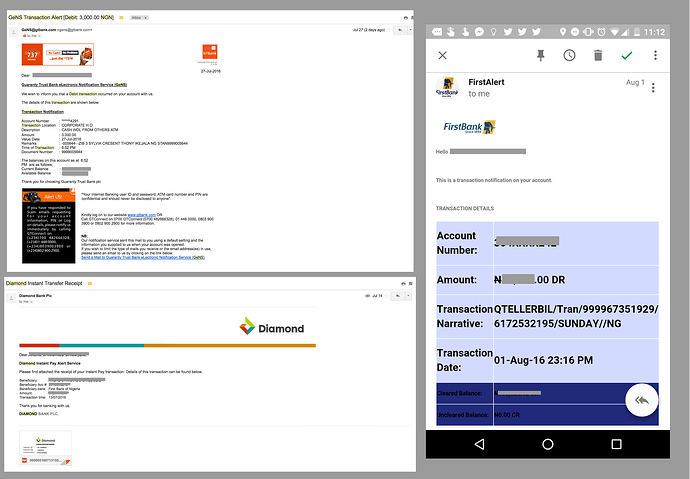This screenshot has height=479, width=690.
Task: Open message options beside the Aug 1 date
Action: [x=653, y=88]
